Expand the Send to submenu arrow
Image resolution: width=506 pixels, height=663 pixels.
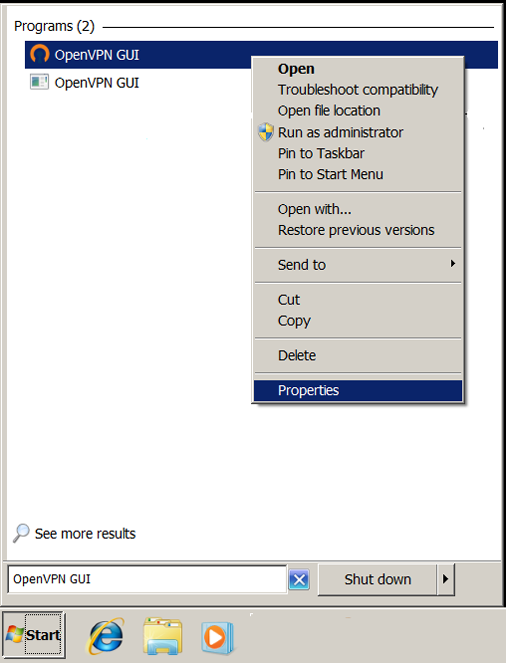(x=453, y=264)
